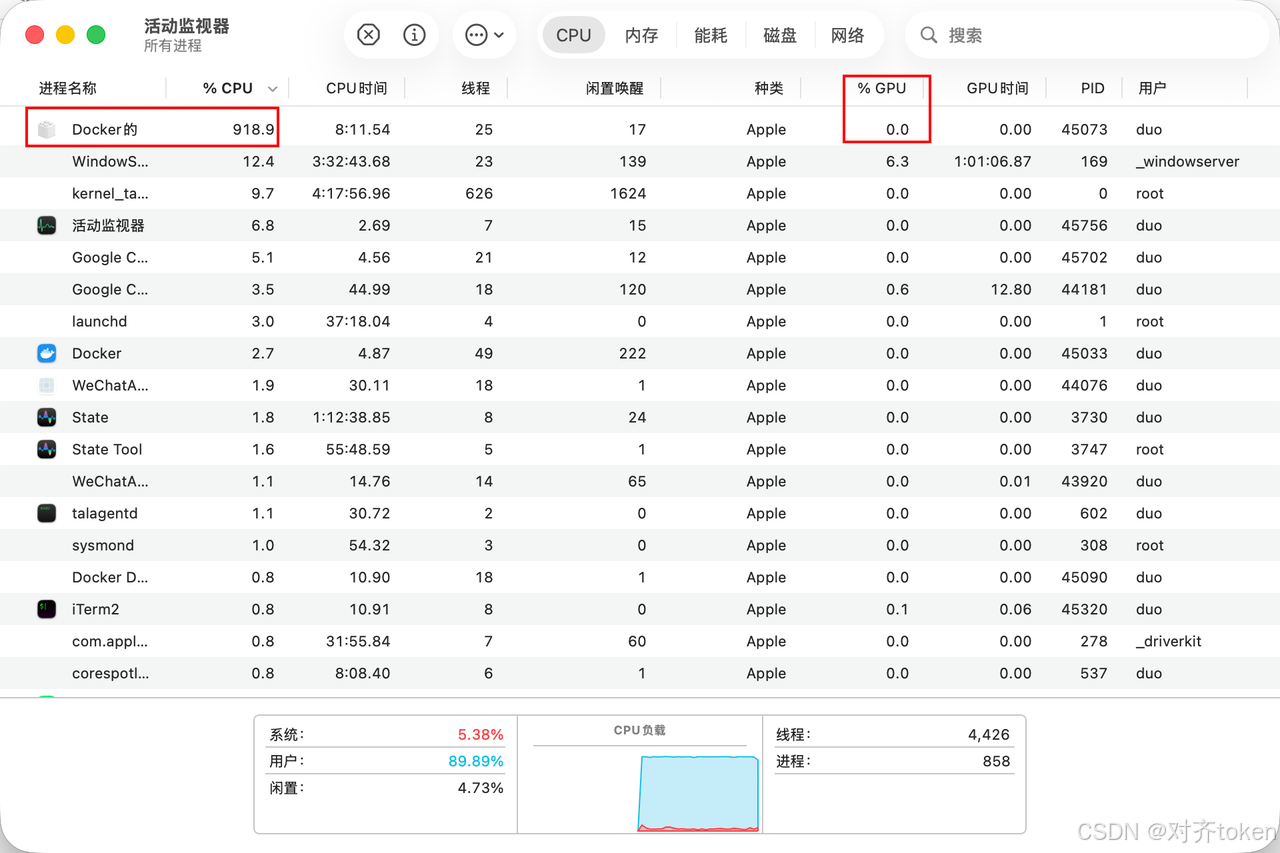Select the Google C... process with PID 44181
The width and height of the screenshot is (1280, 853).
(x=110, y=289)
